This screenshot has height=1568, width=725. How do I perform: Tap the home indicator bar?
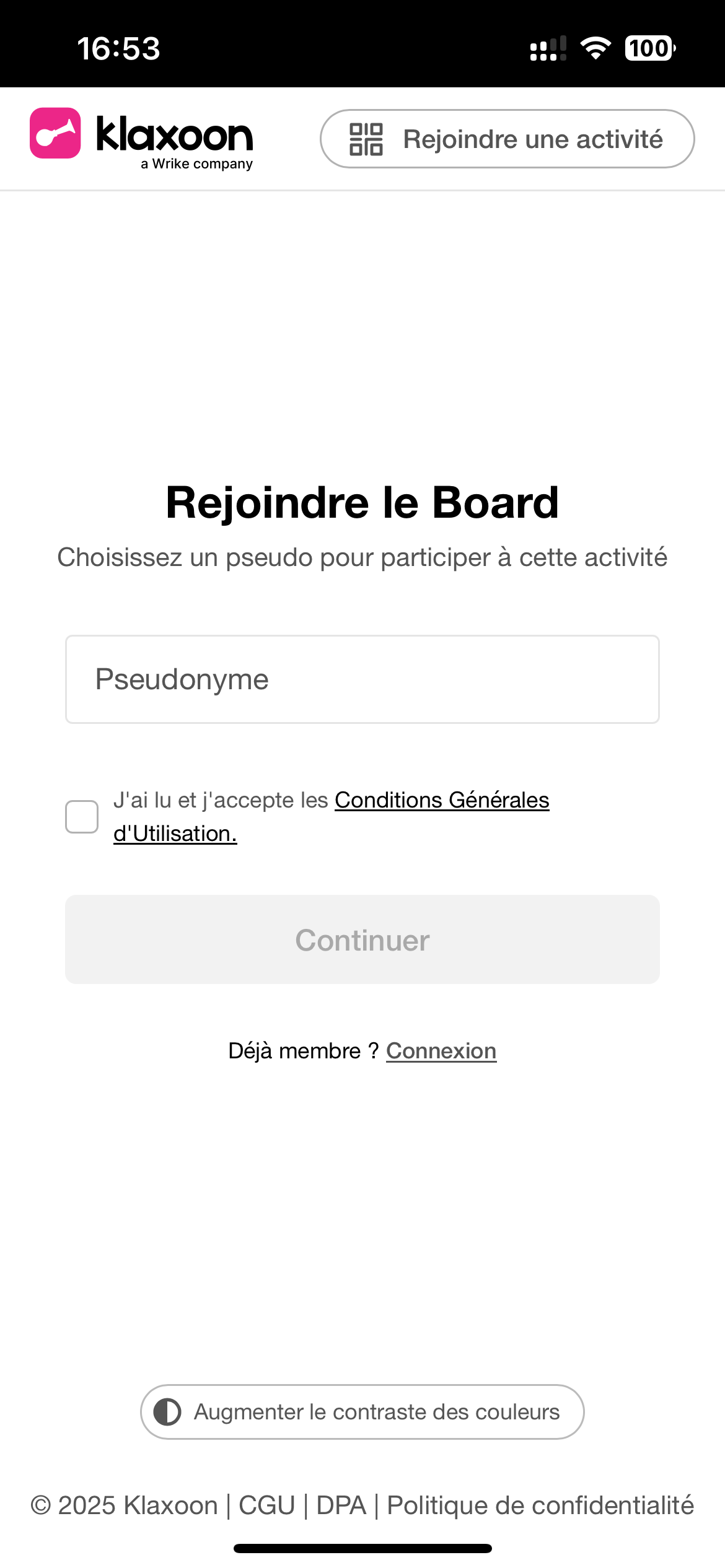362,1548
